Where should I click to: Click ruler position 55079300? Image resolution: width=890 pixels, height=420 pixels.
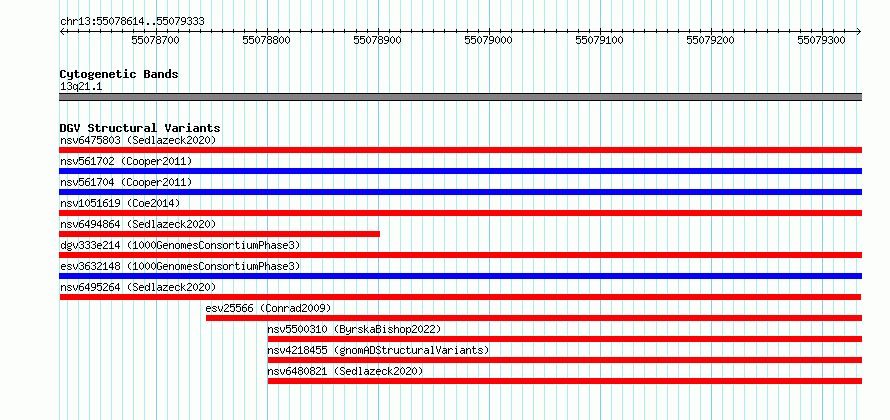pyautogui.click(x=822, y=40)
